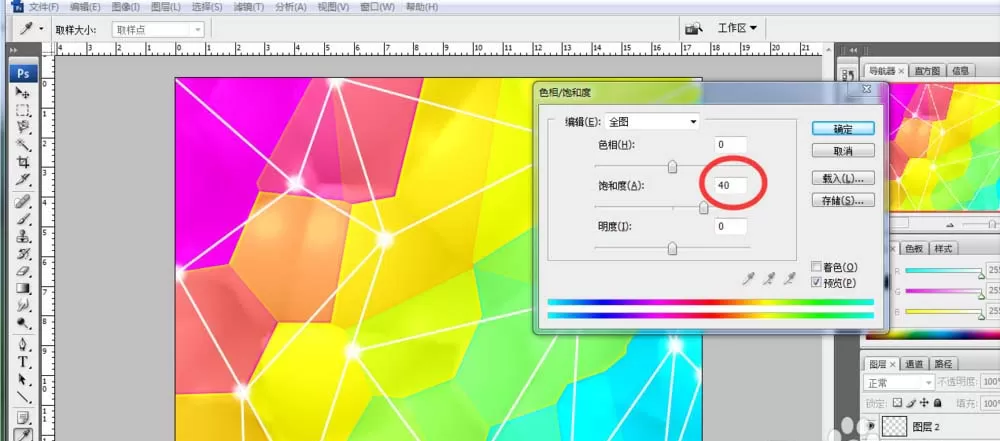The height and width of the screenshot is (441, 1000).
Task: Uncheck the 预览 preview checkbox
Action: point(816,282)
